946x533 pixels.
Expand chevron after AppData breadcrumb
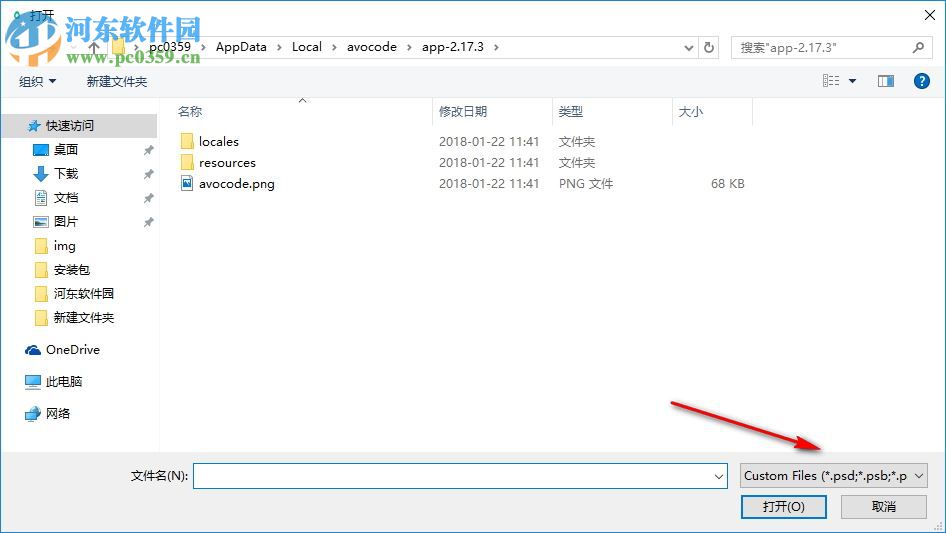coord(279,48)
